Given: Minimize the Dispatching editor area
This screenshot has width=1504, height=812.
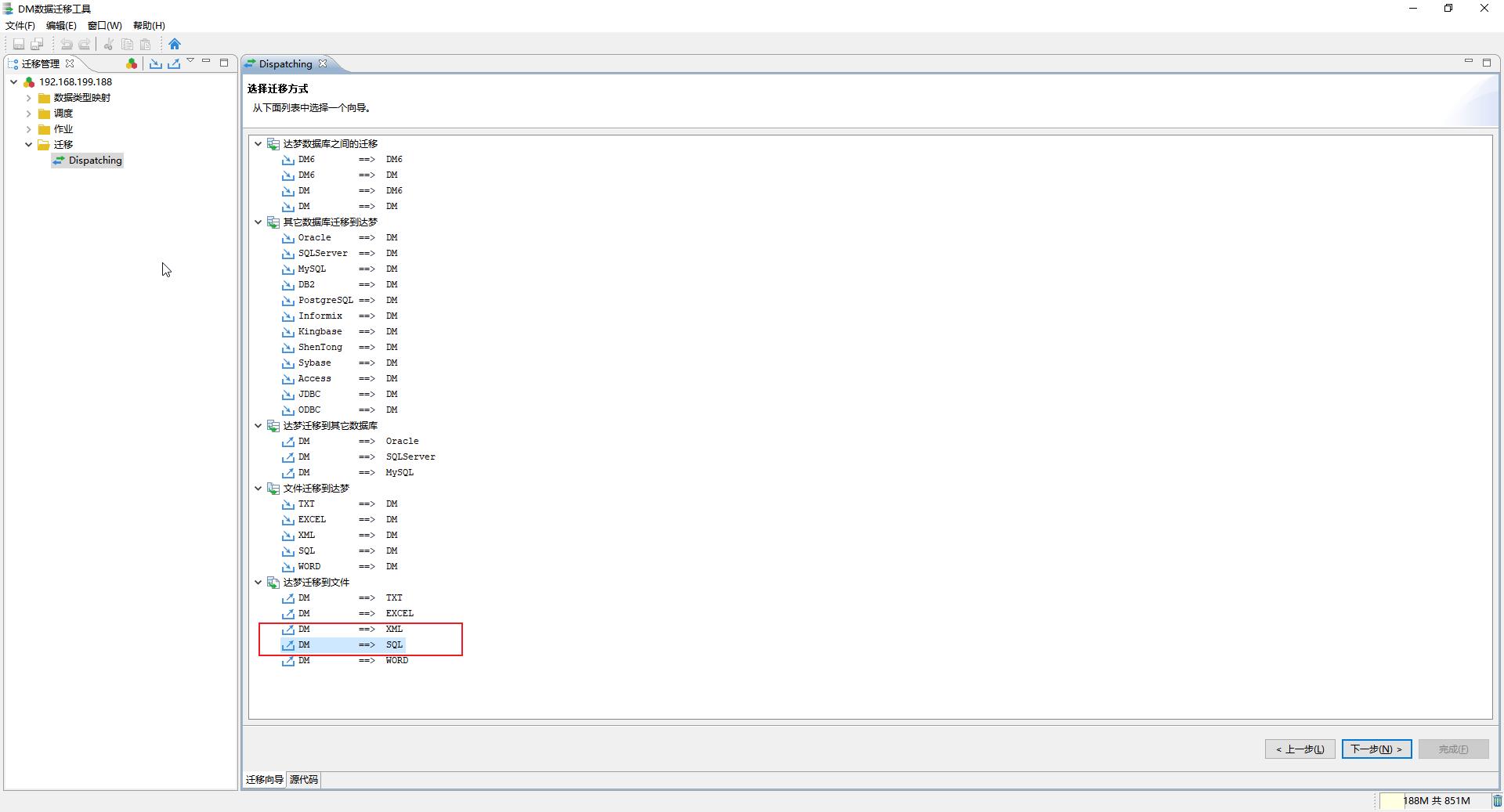Looking at the screenshot, I should coord(1469,61).
